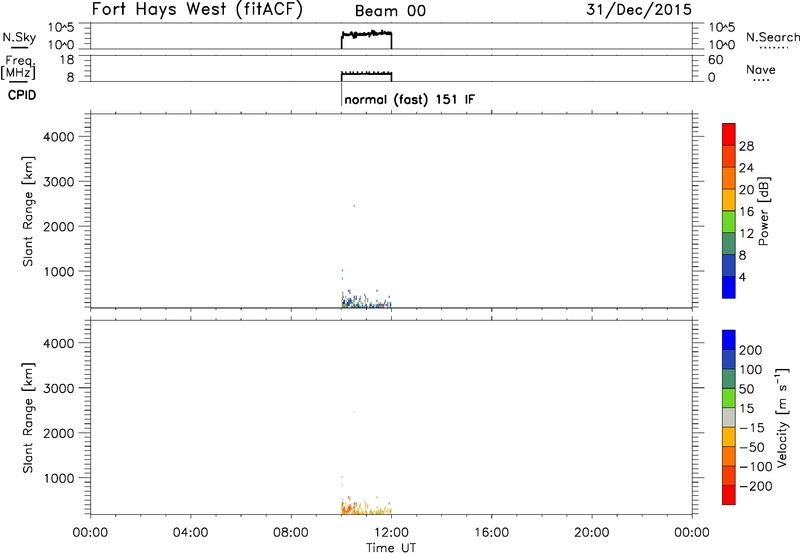Click the "Nave" legend label
The height and width of the screenshot is (554, 800).
(760, 70)
